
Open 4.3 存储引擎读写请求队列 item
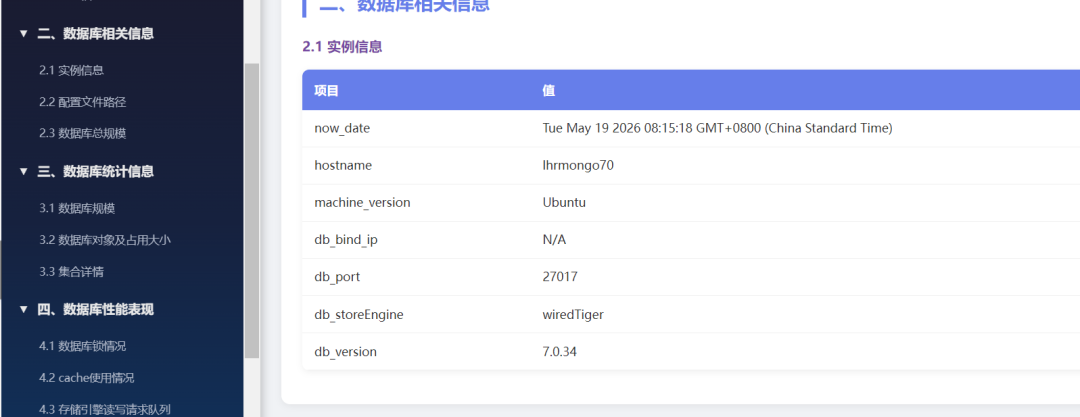pyautogui.click(x=105, y=409)
